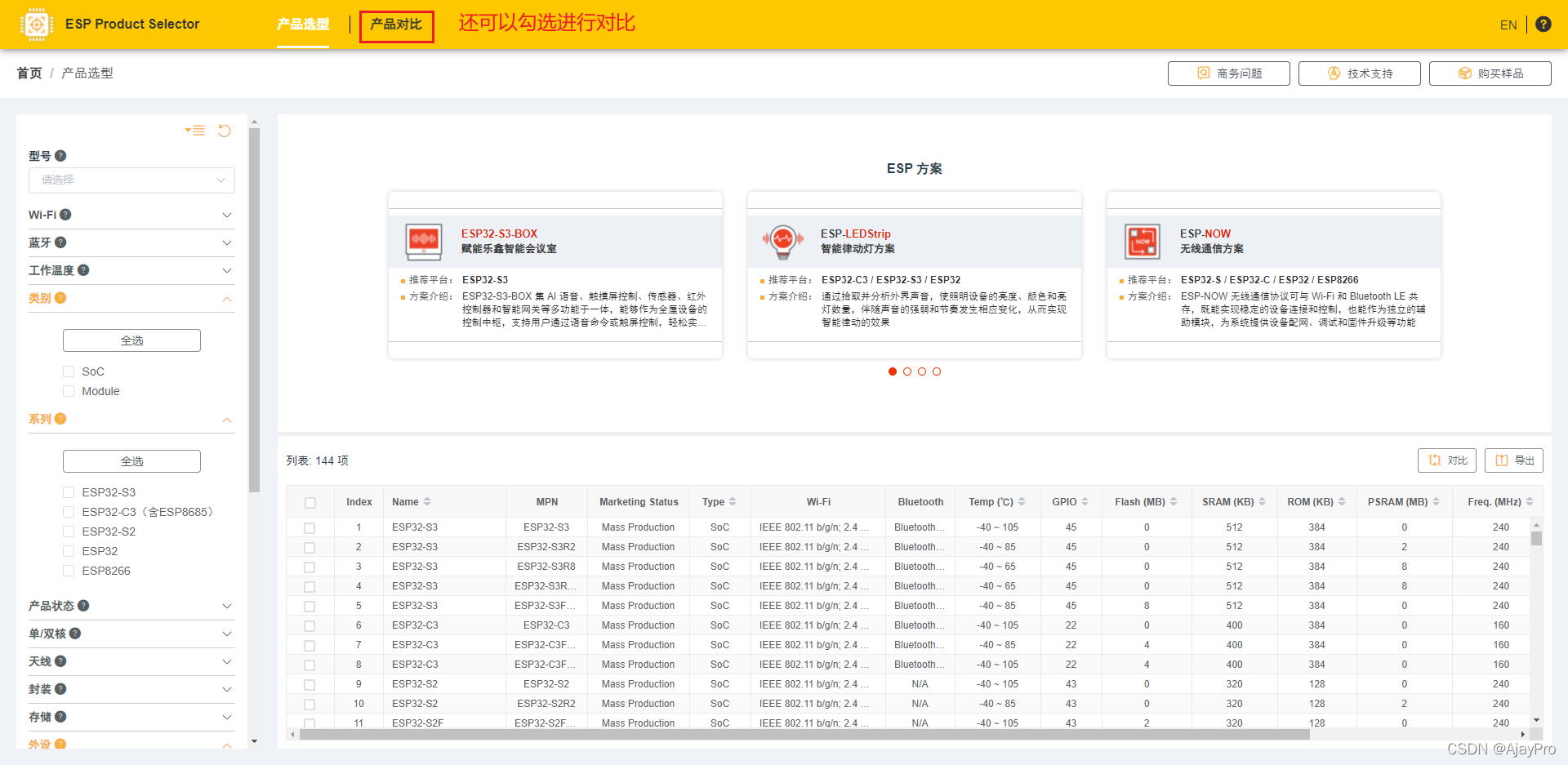Click the help icon next to 产品状态
This screenshot has width=1568, height=765.
point(83,606)
